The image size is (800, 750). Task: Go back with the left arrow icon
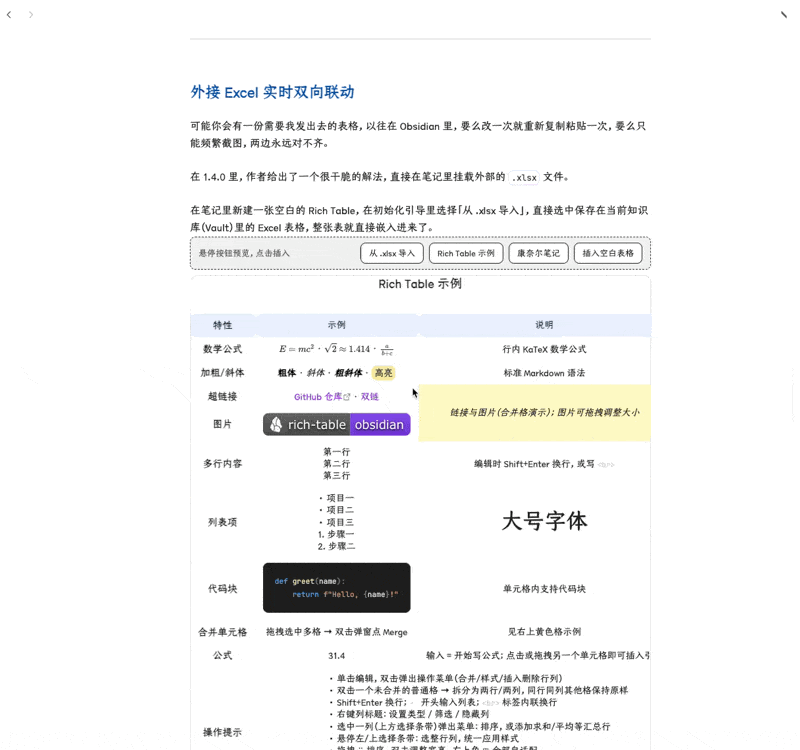pos(9,15)
